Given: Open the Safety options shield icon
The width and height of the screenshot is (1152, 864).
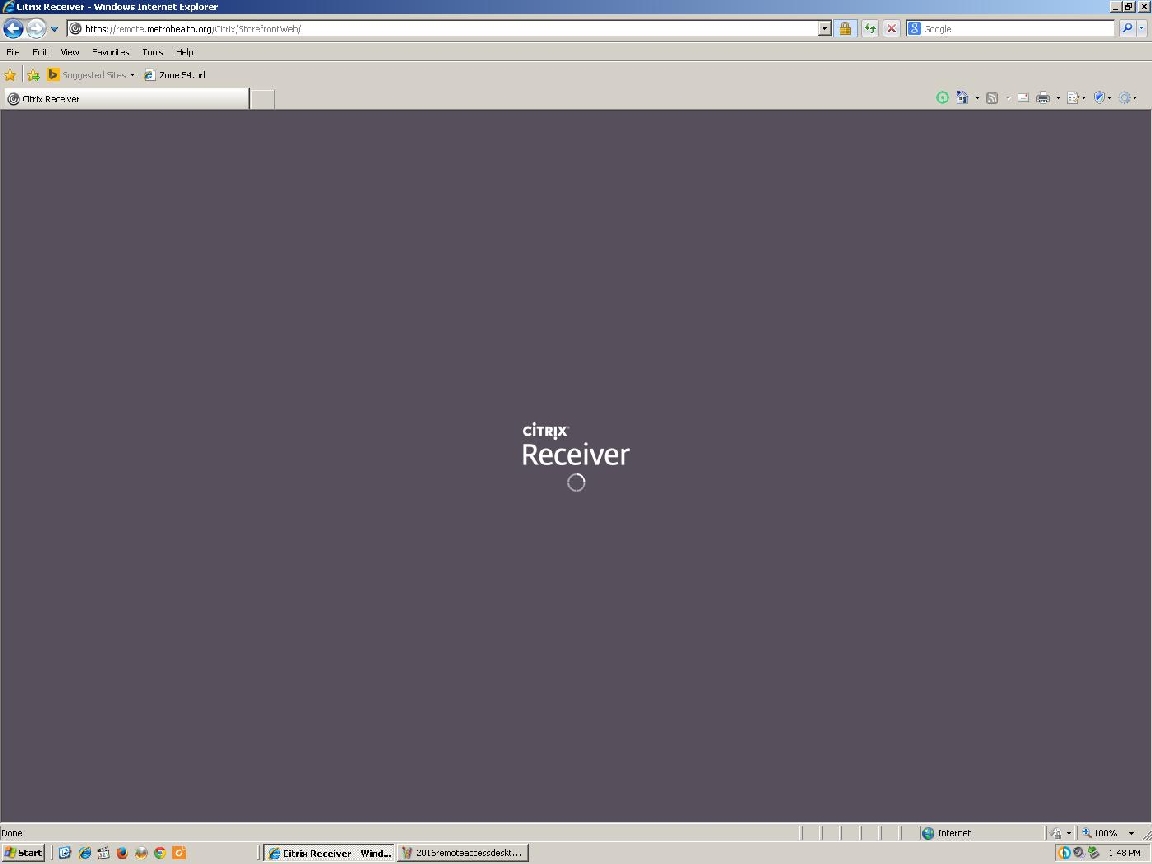Looking at the screenshot, I should coord(1099,97).
